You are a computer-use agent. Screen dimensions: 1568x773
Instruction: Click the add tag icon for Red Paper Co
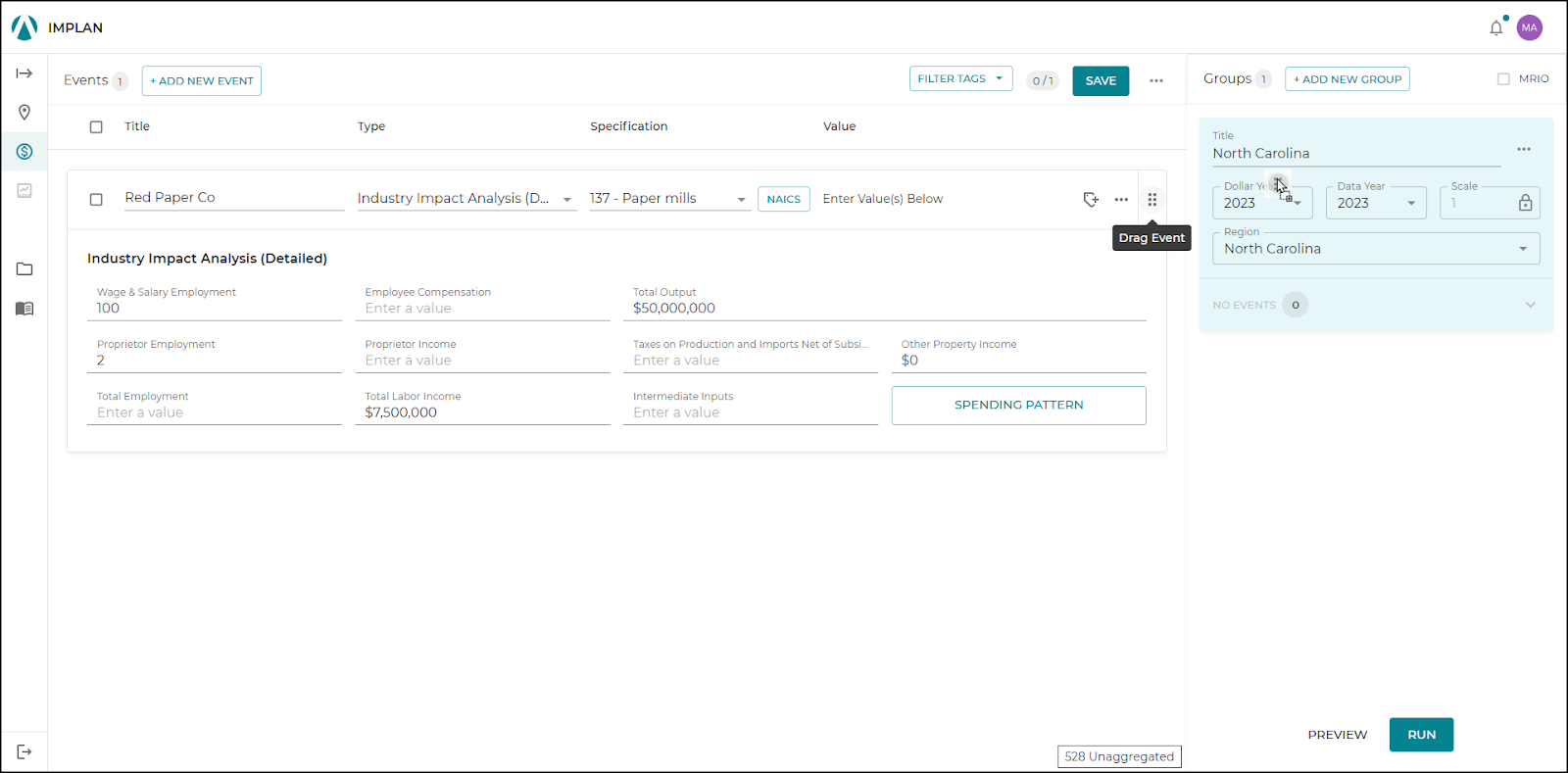(x=1091, y=199)
